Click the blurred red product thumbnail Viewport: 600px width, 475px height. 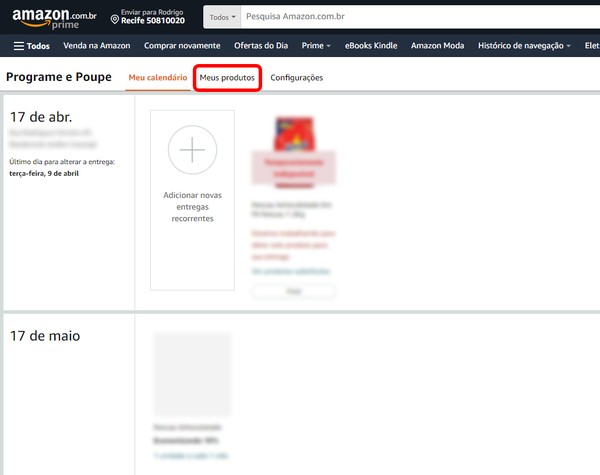(x=293, y=152)
